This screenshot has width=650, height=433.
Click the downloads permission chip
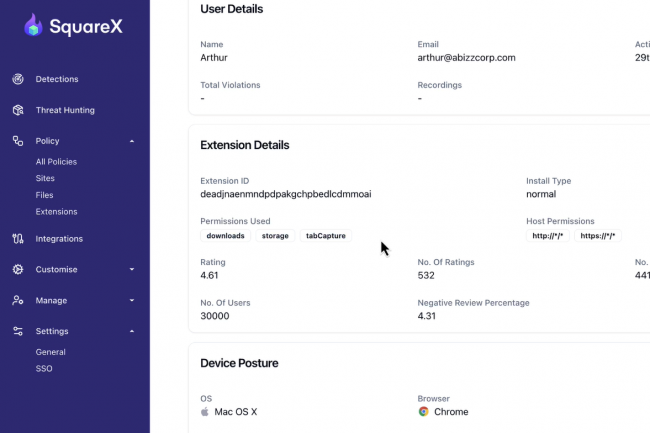[x=225, y=236]
